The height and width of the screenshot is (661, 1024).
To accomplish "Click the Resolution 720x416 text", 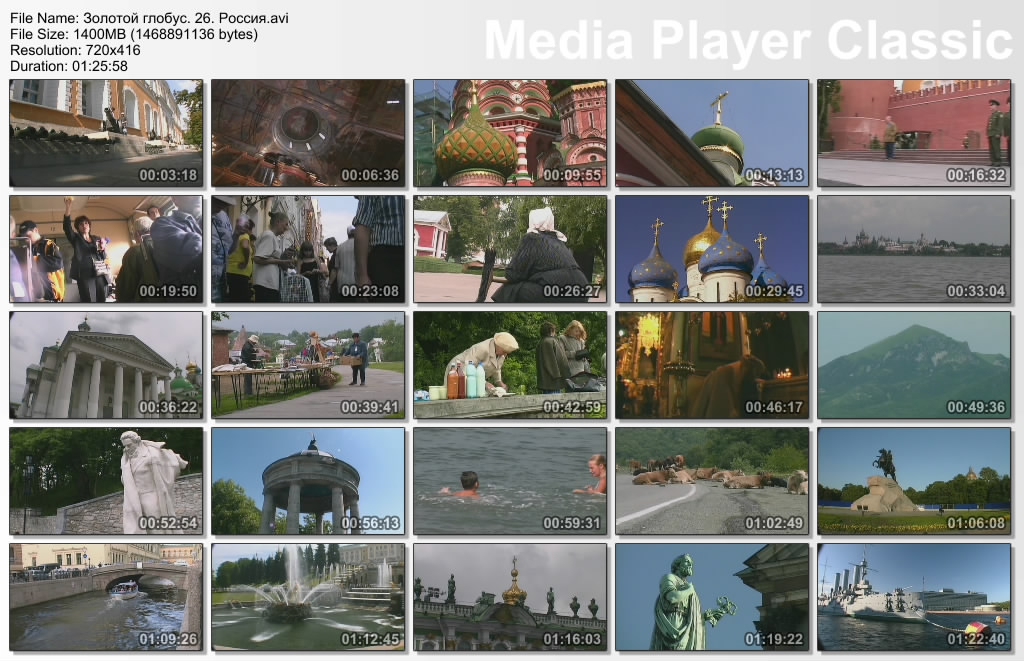I will click(75, 50).
